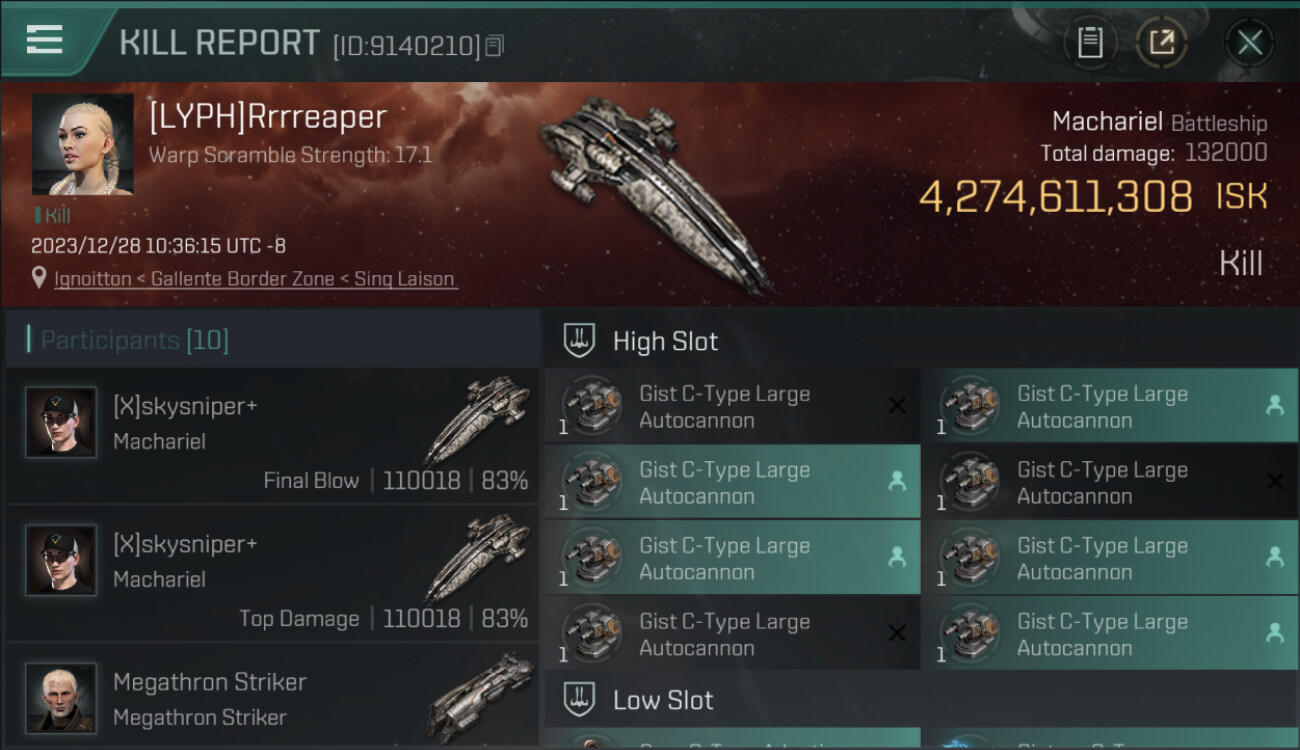Click the first Gist C-Type Autocannon module icon

coord(592,407)
